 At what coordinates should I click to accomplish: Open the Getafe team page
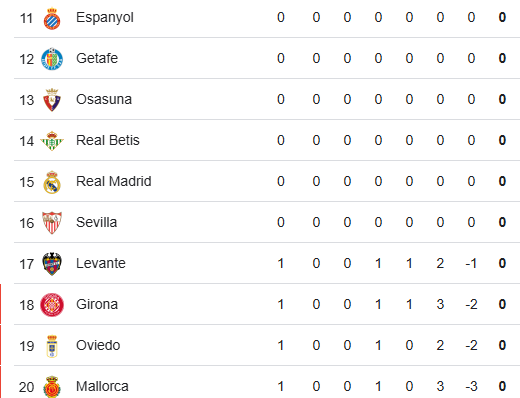[x=97, y=58]
